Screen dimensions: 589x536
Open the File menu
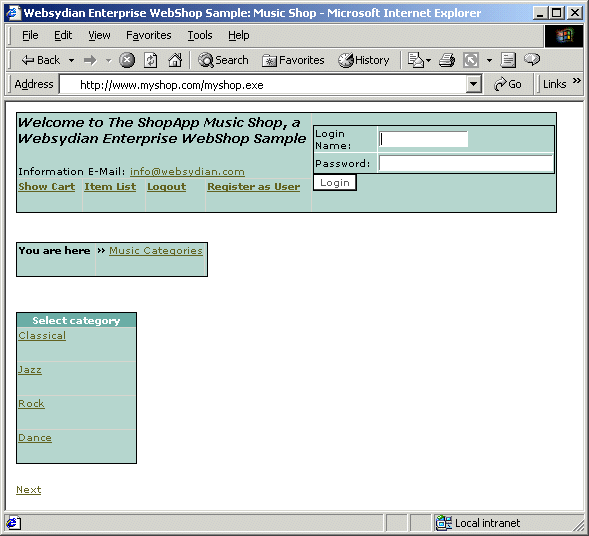point(30,35)
